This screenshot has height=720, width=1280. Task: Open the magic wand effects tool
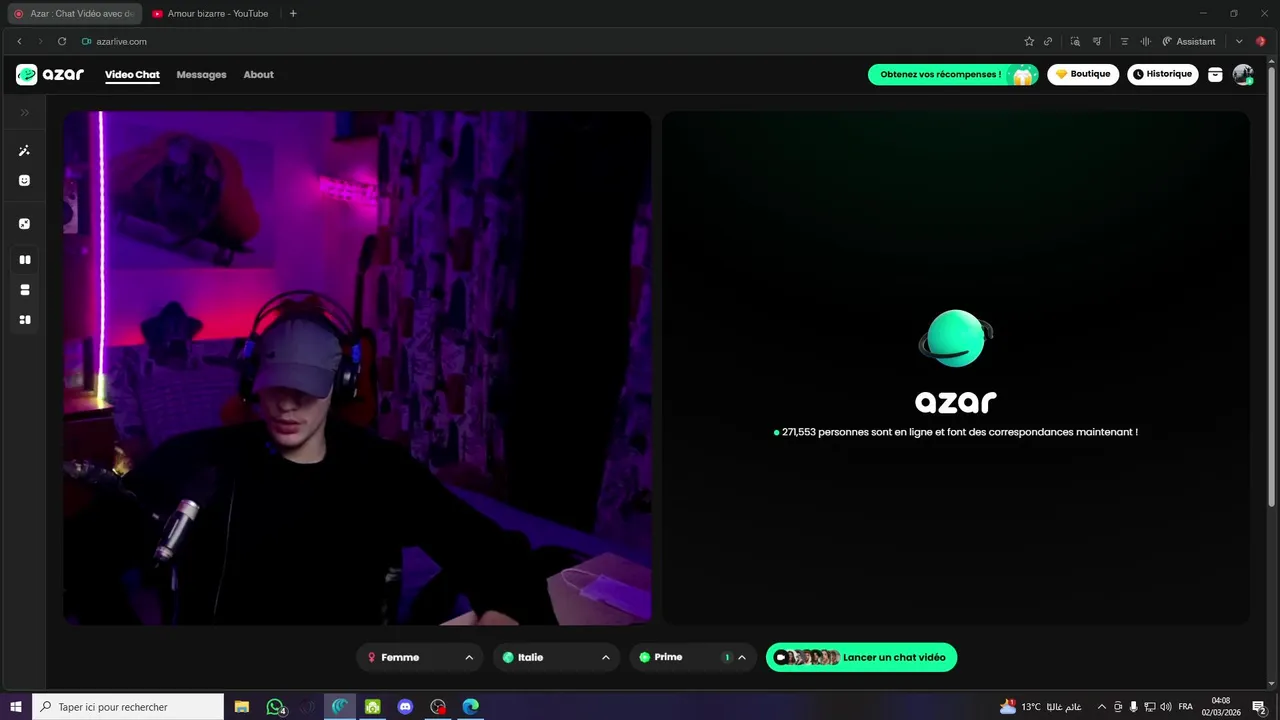point(25,151)
